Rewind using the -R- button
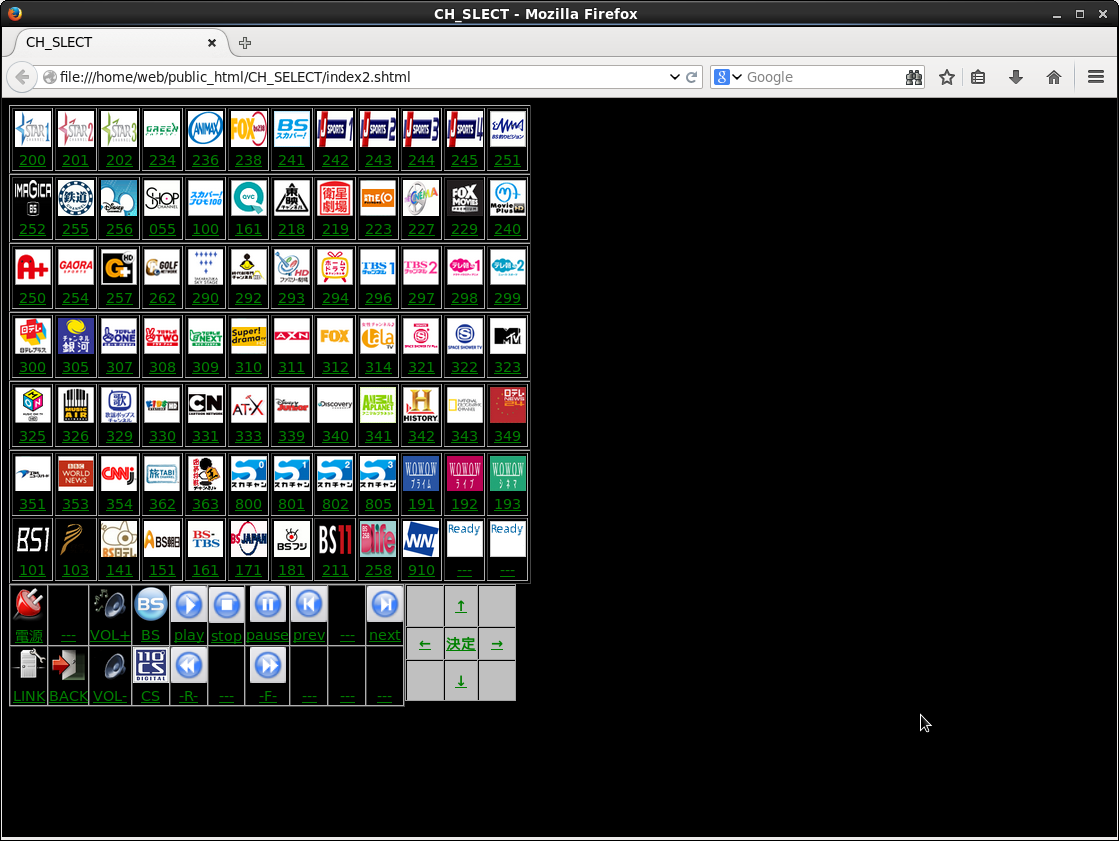 [188, 665]
